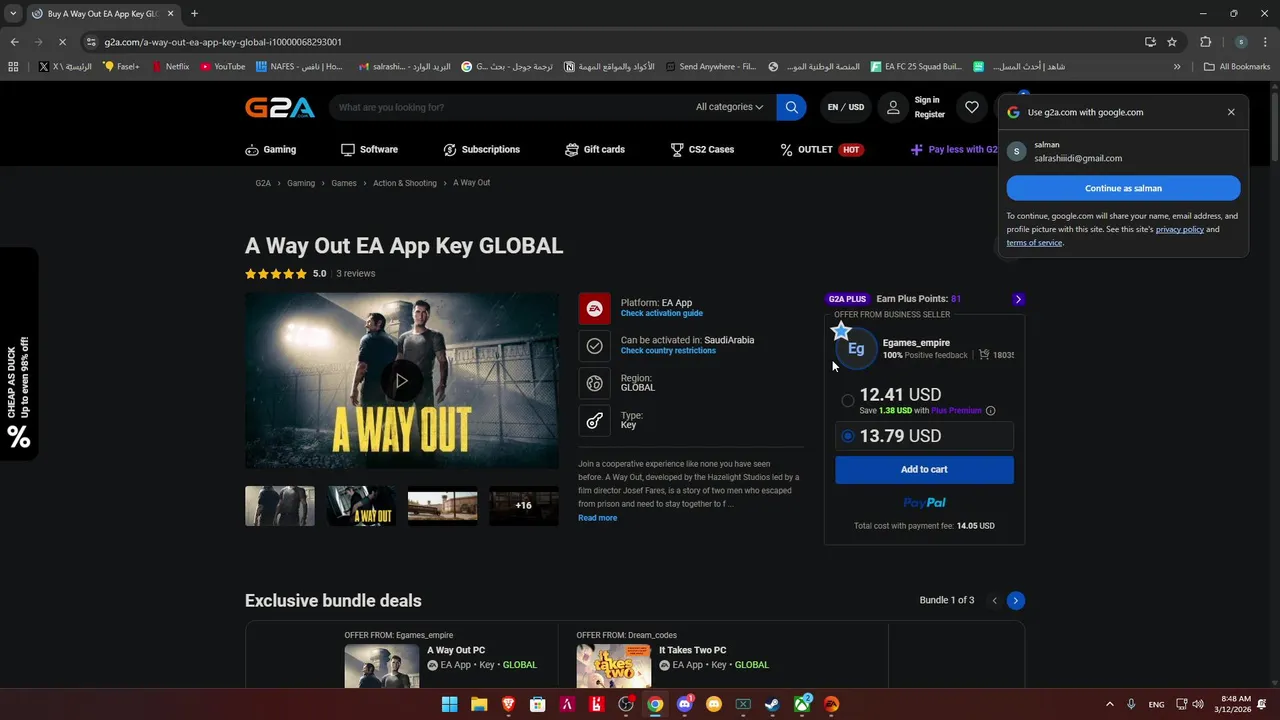Select first gallery thumbnail of two men

pos(280,506)
